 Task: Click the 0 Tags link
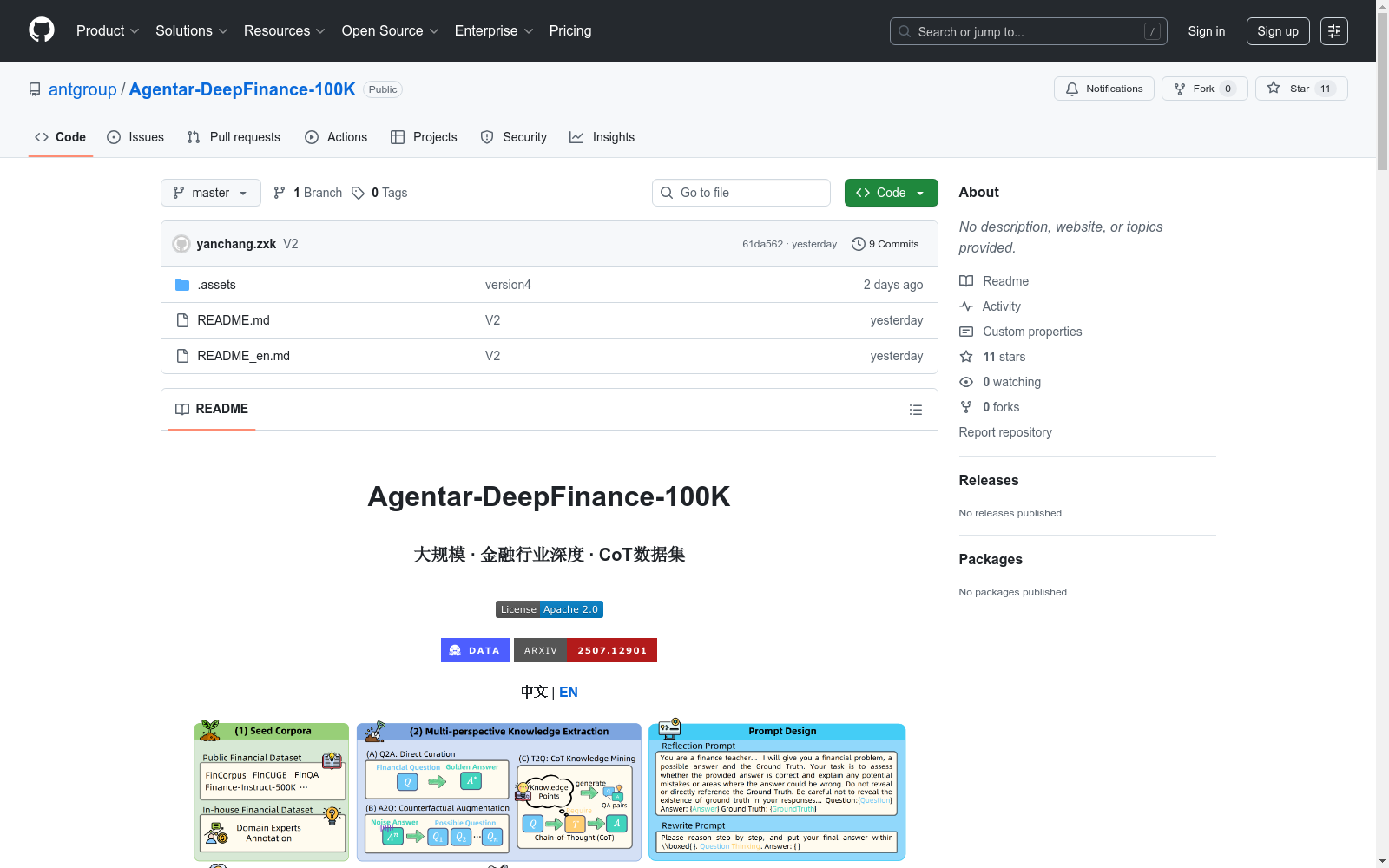coord(379,193)
